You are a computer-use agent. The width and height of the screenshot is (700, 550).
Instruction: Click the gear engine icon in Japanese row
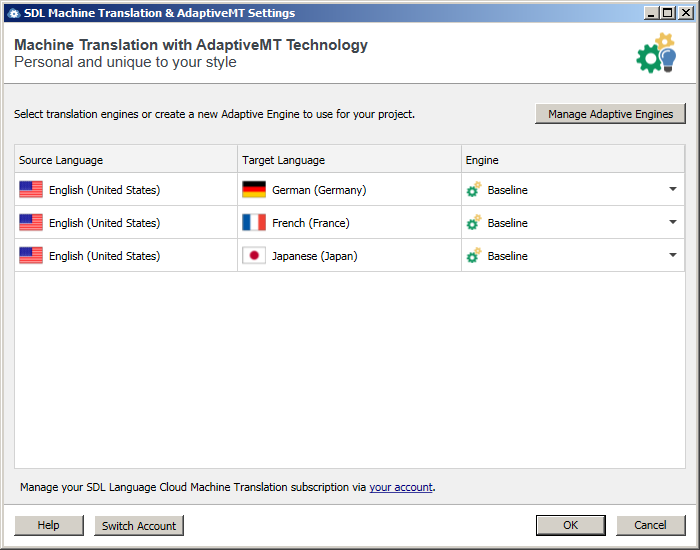(474, 255)
